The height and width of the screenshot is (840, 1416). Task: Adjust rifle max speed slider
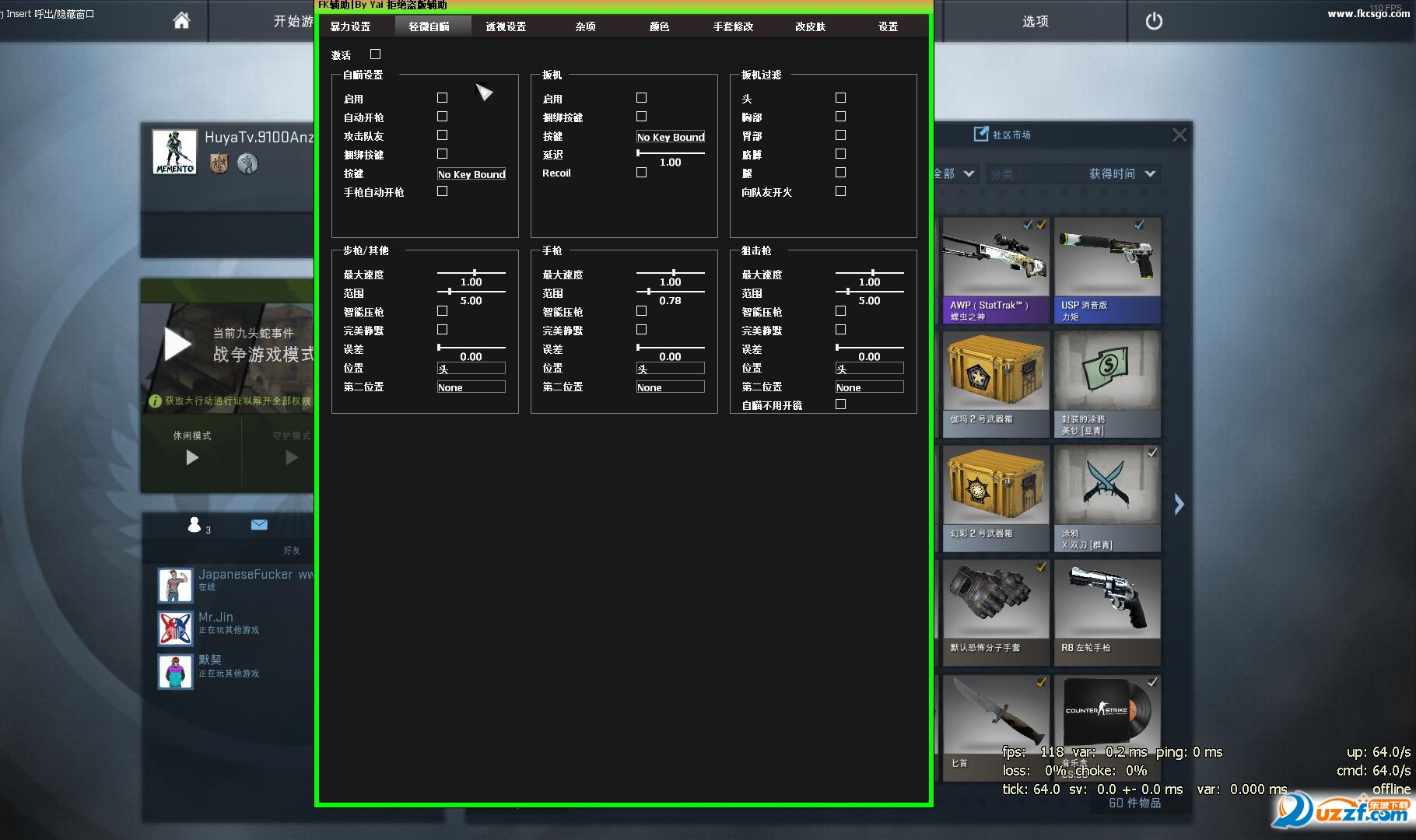[x=471, y=273]
